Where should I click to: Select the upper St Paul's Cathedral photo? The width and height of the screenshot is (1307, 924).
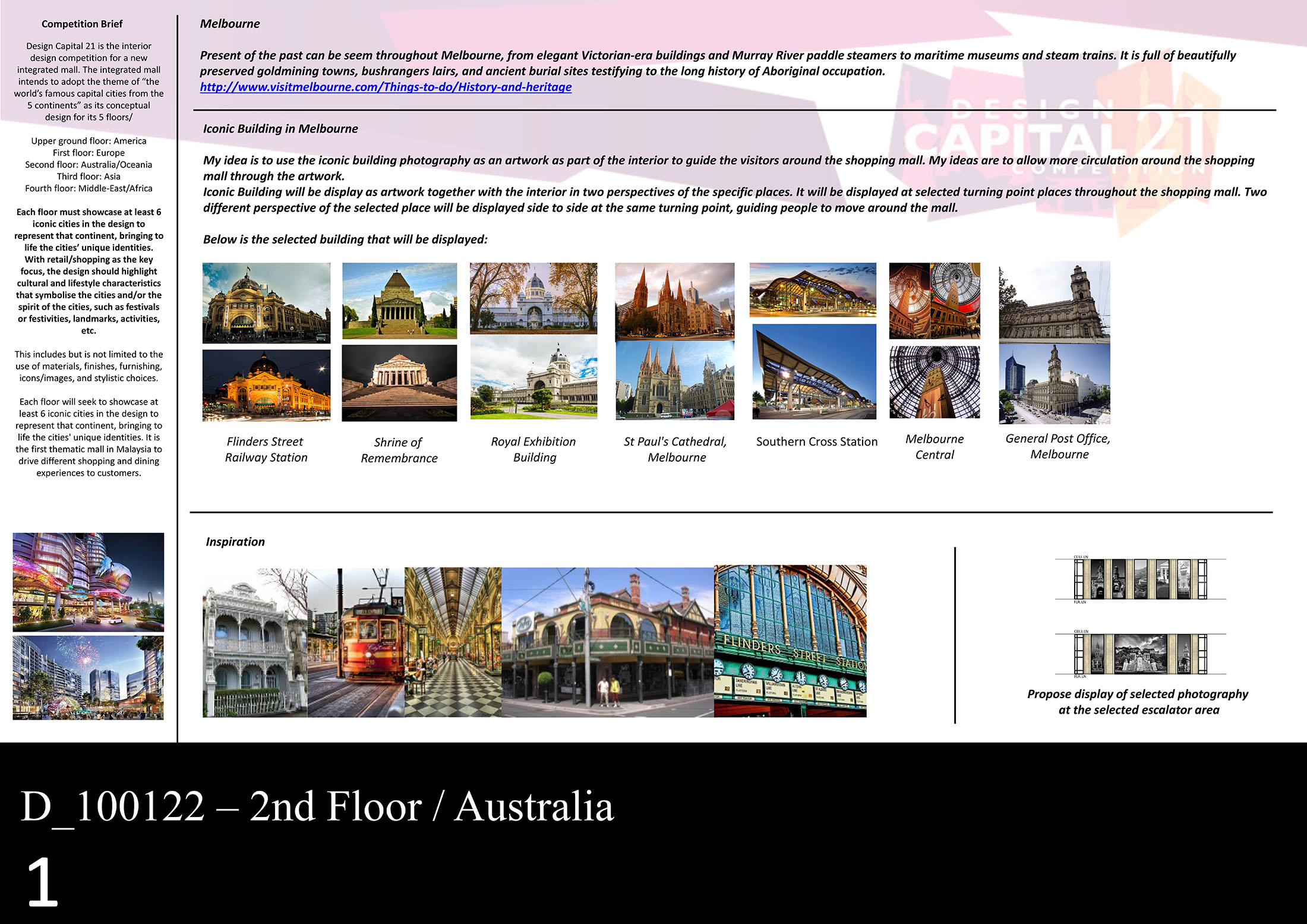tap(674, 301)
